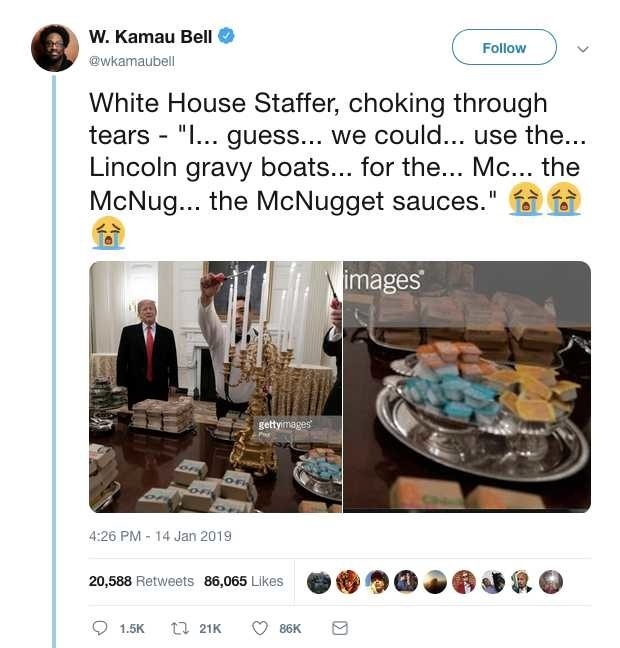620x648 pixels.
Task: Open right photo of sauce packets
Action: 467,387
